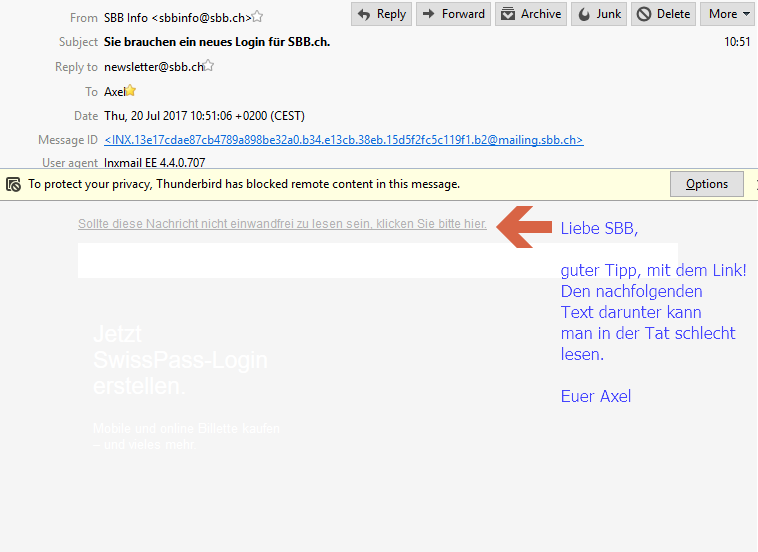The width and height of the screenshot is (758, 552).
Task: Toggle the yellow star next to Axel
Action: point(131,90)
